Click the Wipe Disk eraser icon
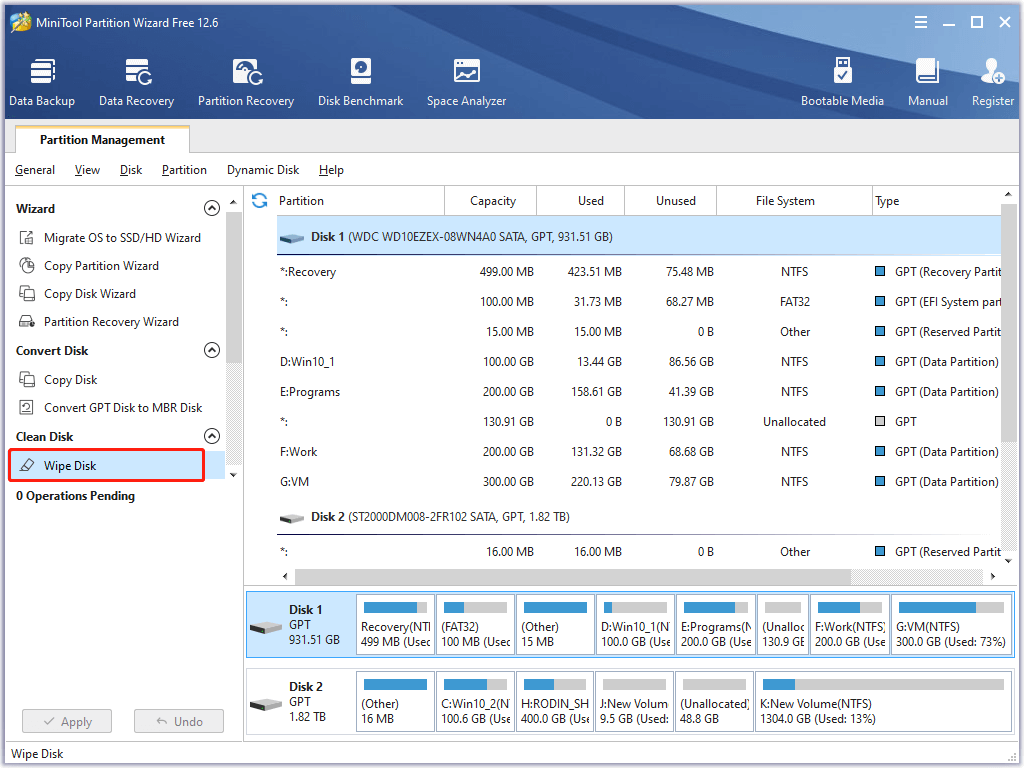The width and height of the screenshot is (1024, 768). [26, 466]
